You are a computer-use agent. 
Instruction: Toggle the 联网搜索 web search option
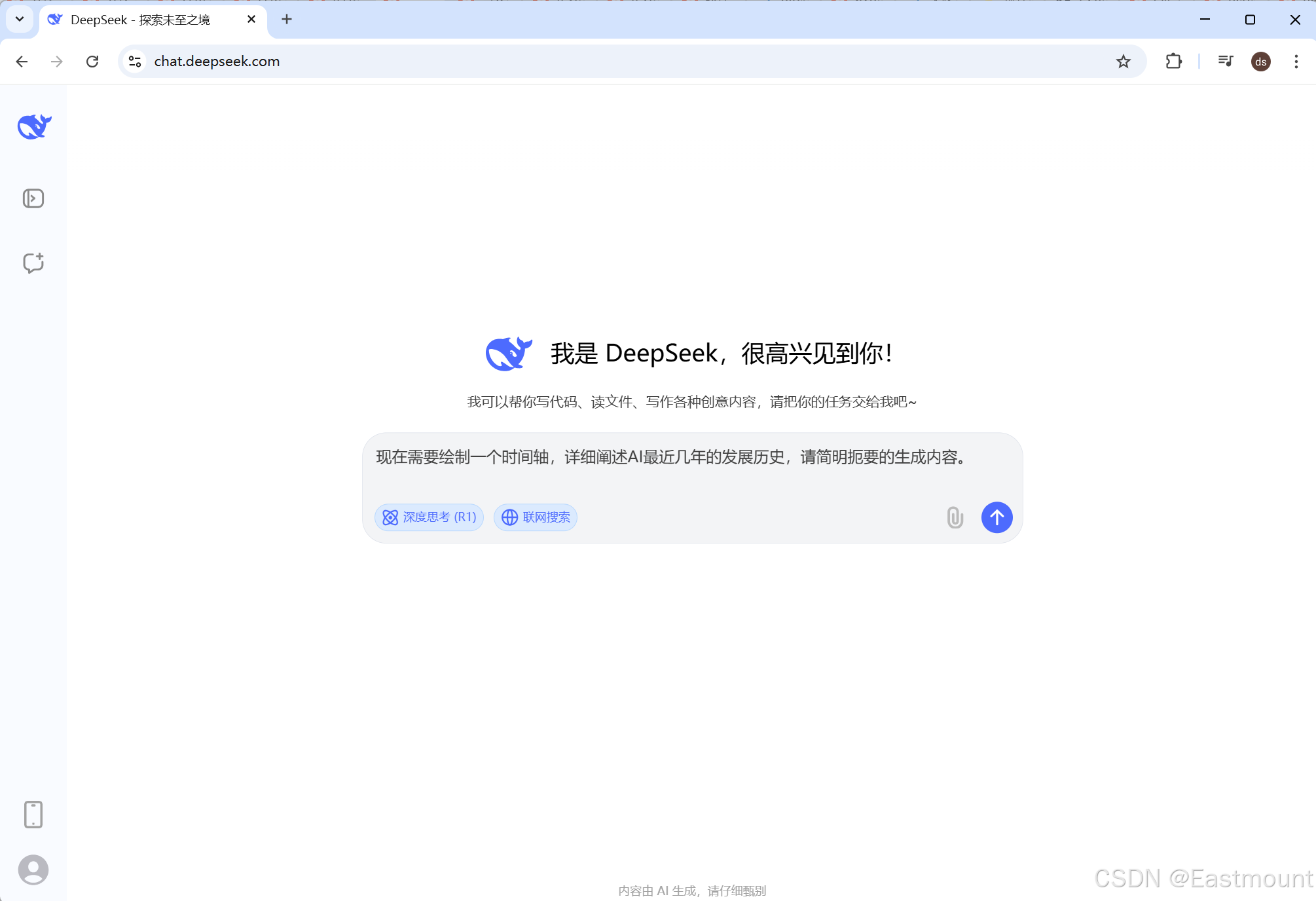[x=536, y=517]
